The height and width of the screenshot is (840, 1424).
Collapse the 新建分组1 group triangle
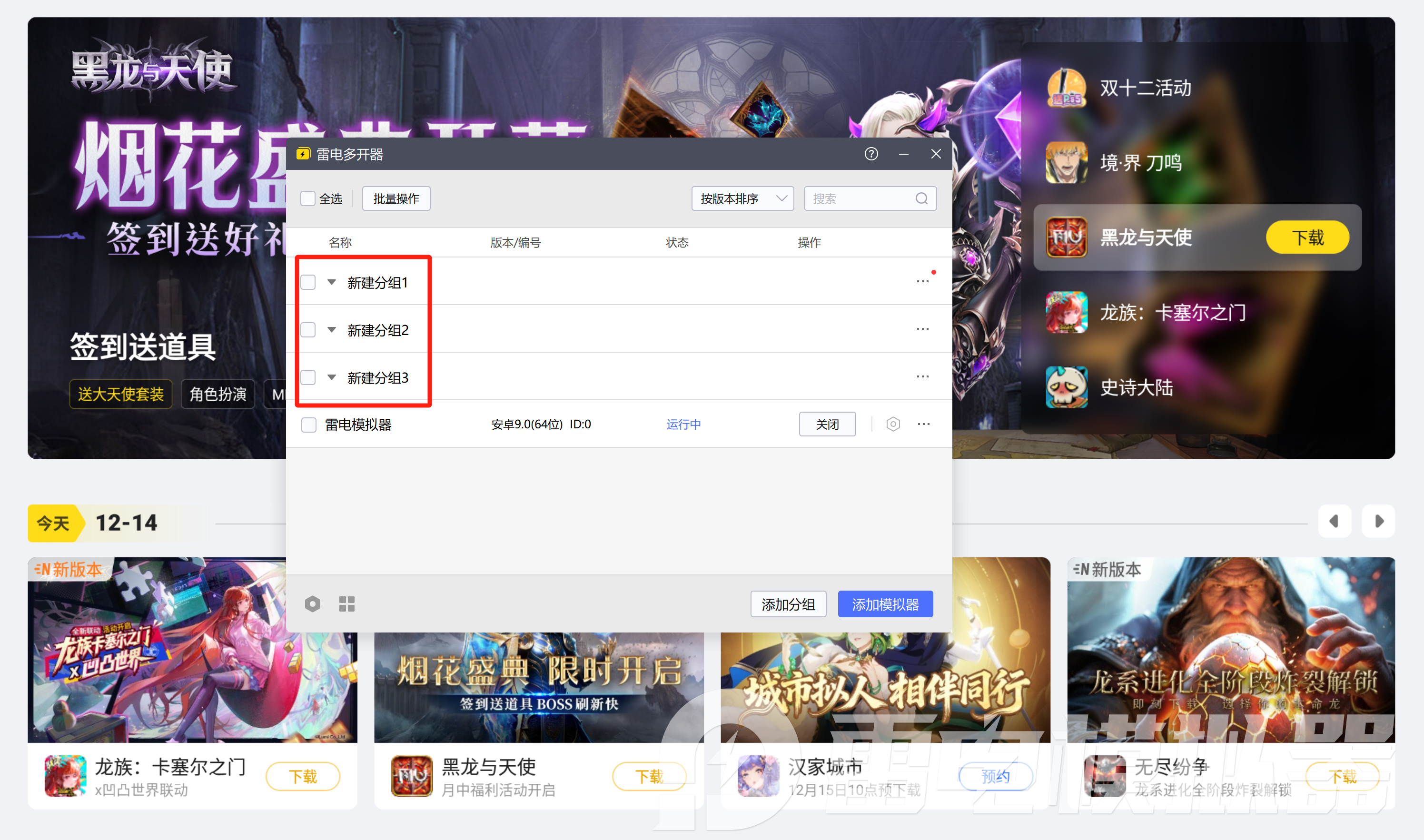pyautogui.click(x=332, y=282)
